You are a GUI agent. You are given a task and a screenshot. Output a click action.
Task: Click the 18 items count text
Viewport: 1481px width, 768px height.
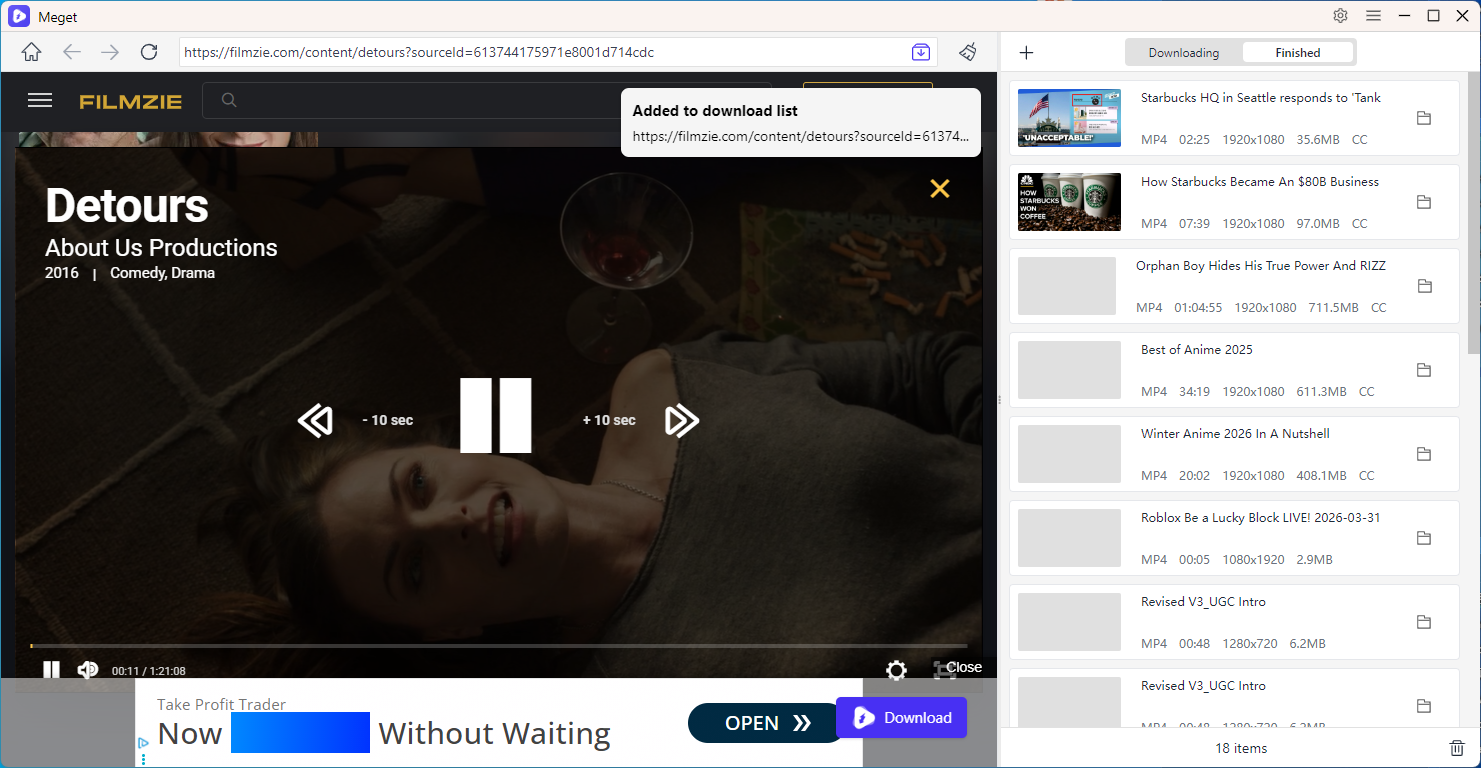pos(1241,748)
